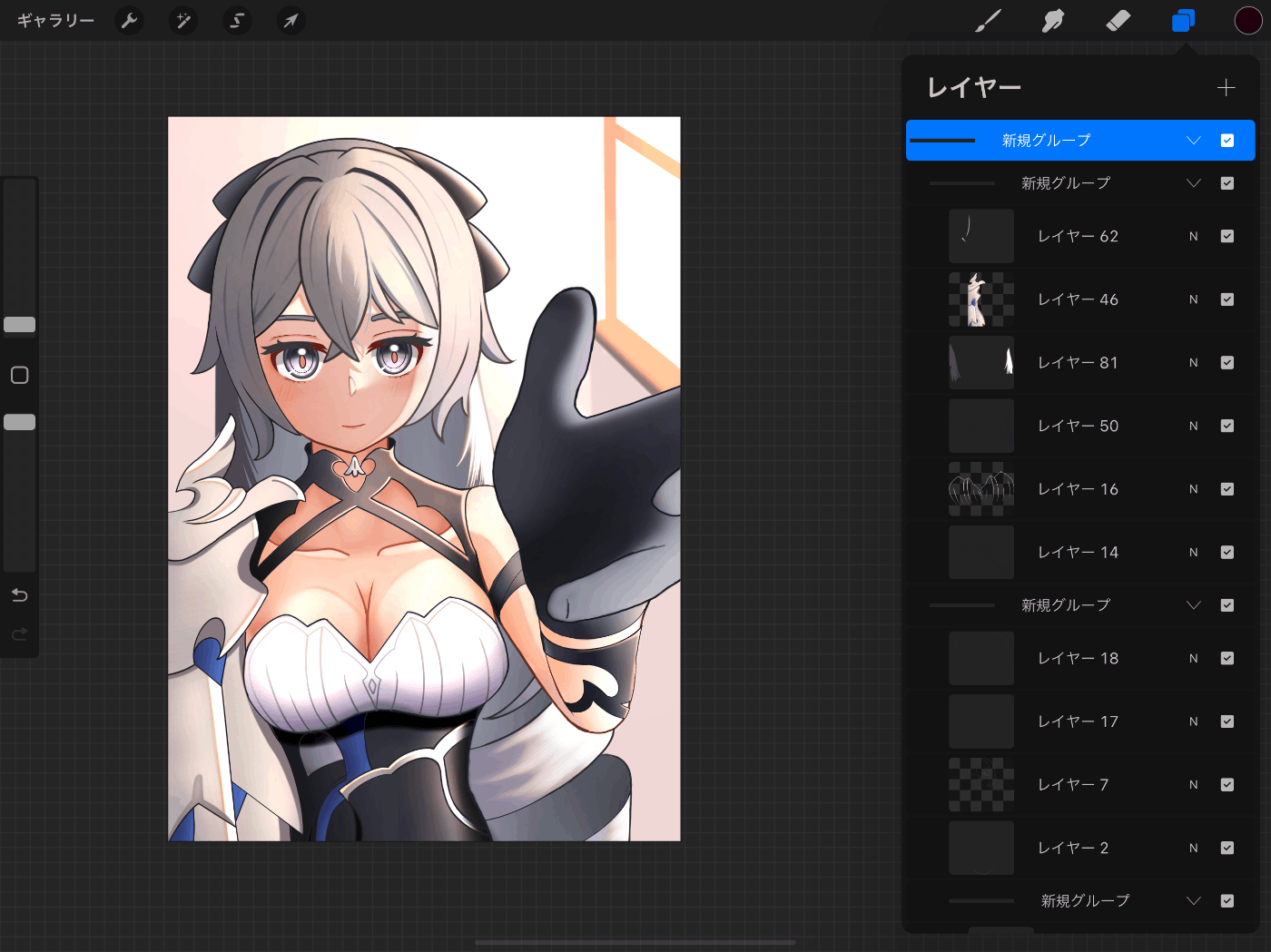Image resolution: width=1271 pixels, height=952 pixels.
Task: Open blend mode N for レイヤー 17
Action: coord(1194,721)
